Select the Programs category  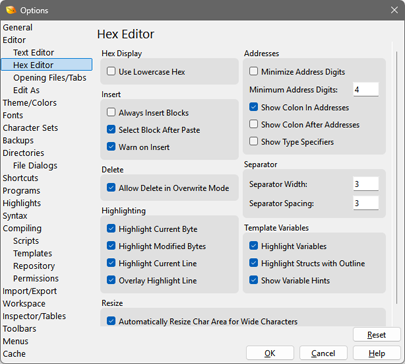21,191
